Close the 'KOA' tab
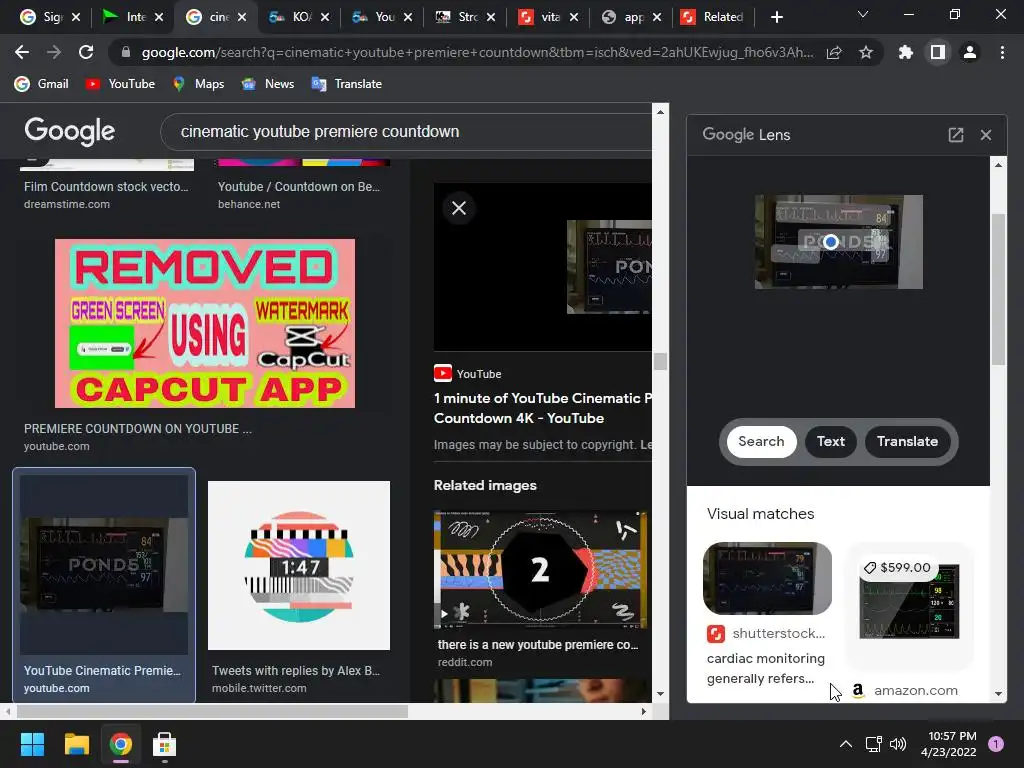The image size is (1024, 768). [x=325, y=17]
